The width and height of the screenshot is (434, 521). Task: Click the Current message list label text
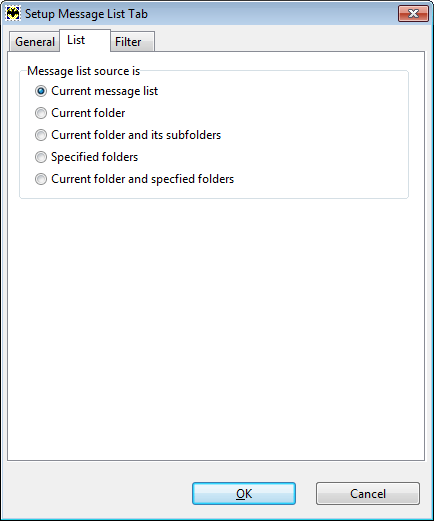click(x=104, y=91)
